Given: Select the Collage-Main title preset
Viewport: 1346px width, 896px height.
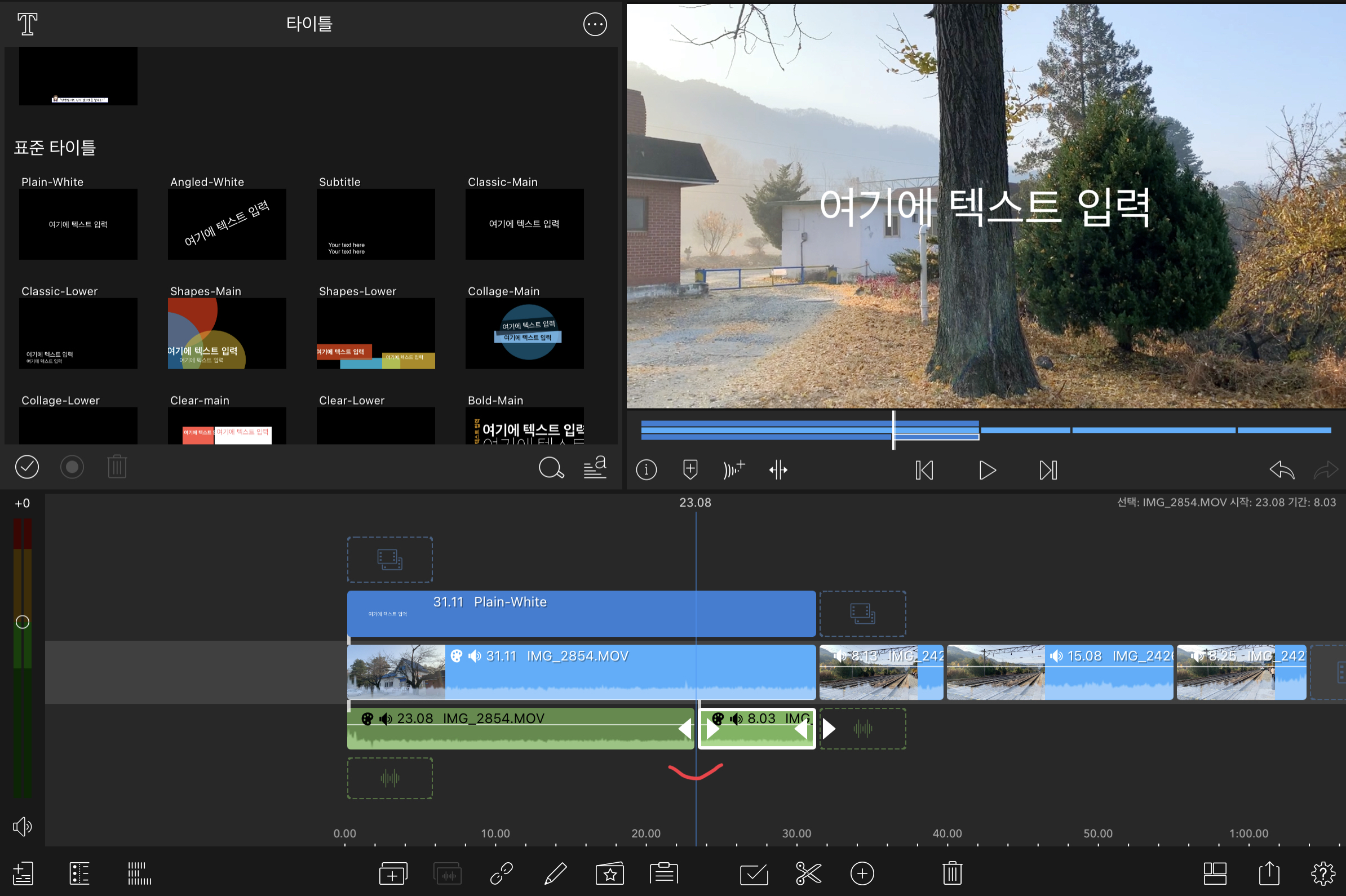Looking at the screenshot, I should point(524,333).
